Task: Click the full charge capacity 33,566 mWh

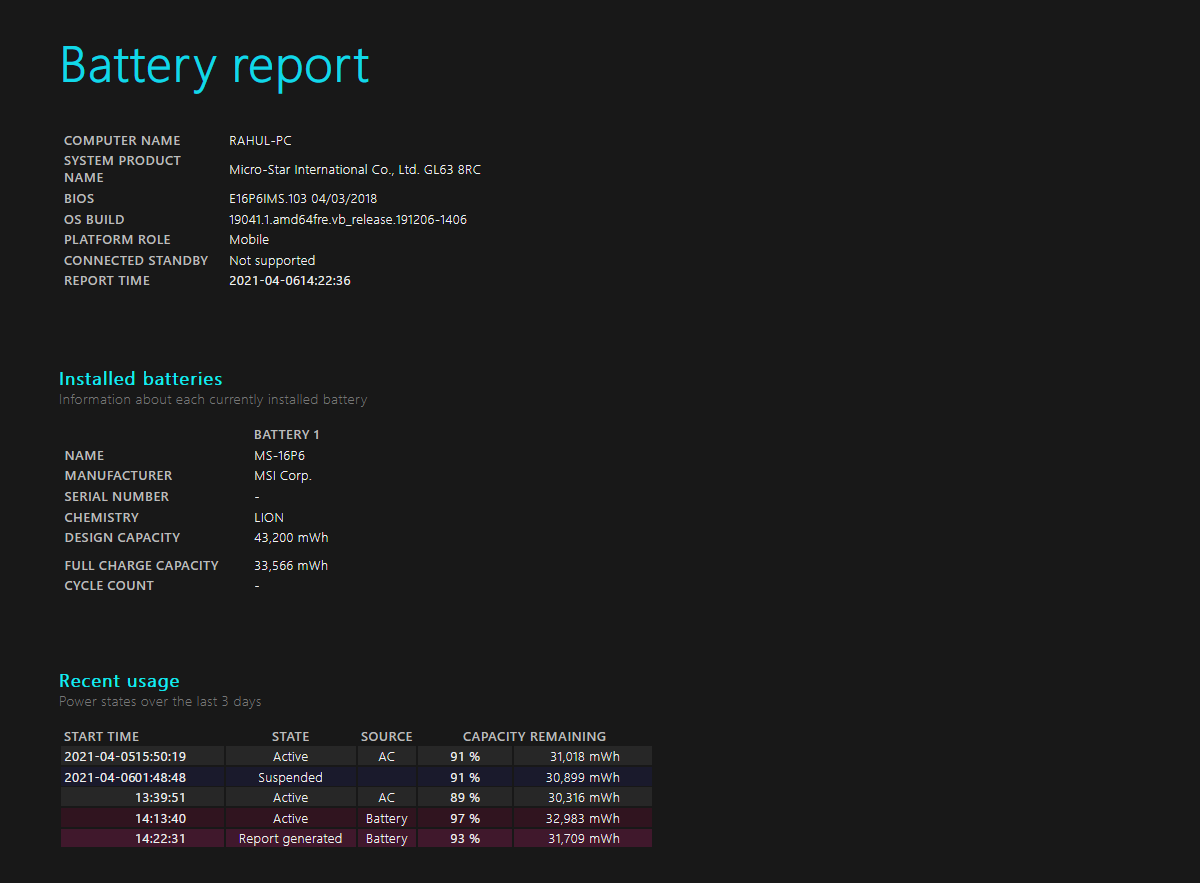Action: (x=291, y=566)
